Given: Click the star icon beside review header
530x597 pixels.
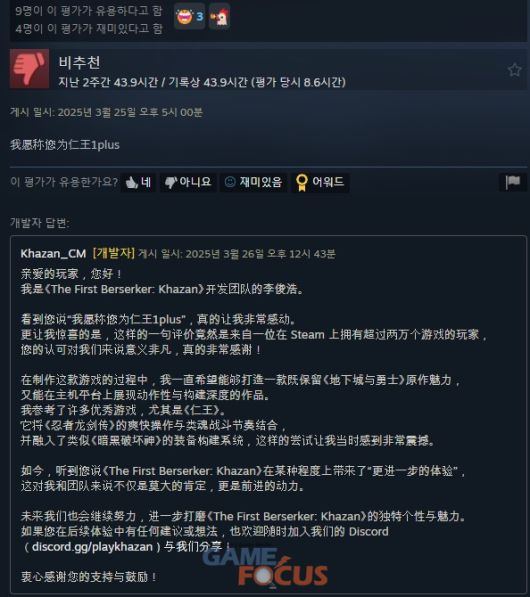Looking at the screenshot, I should 514,70.
